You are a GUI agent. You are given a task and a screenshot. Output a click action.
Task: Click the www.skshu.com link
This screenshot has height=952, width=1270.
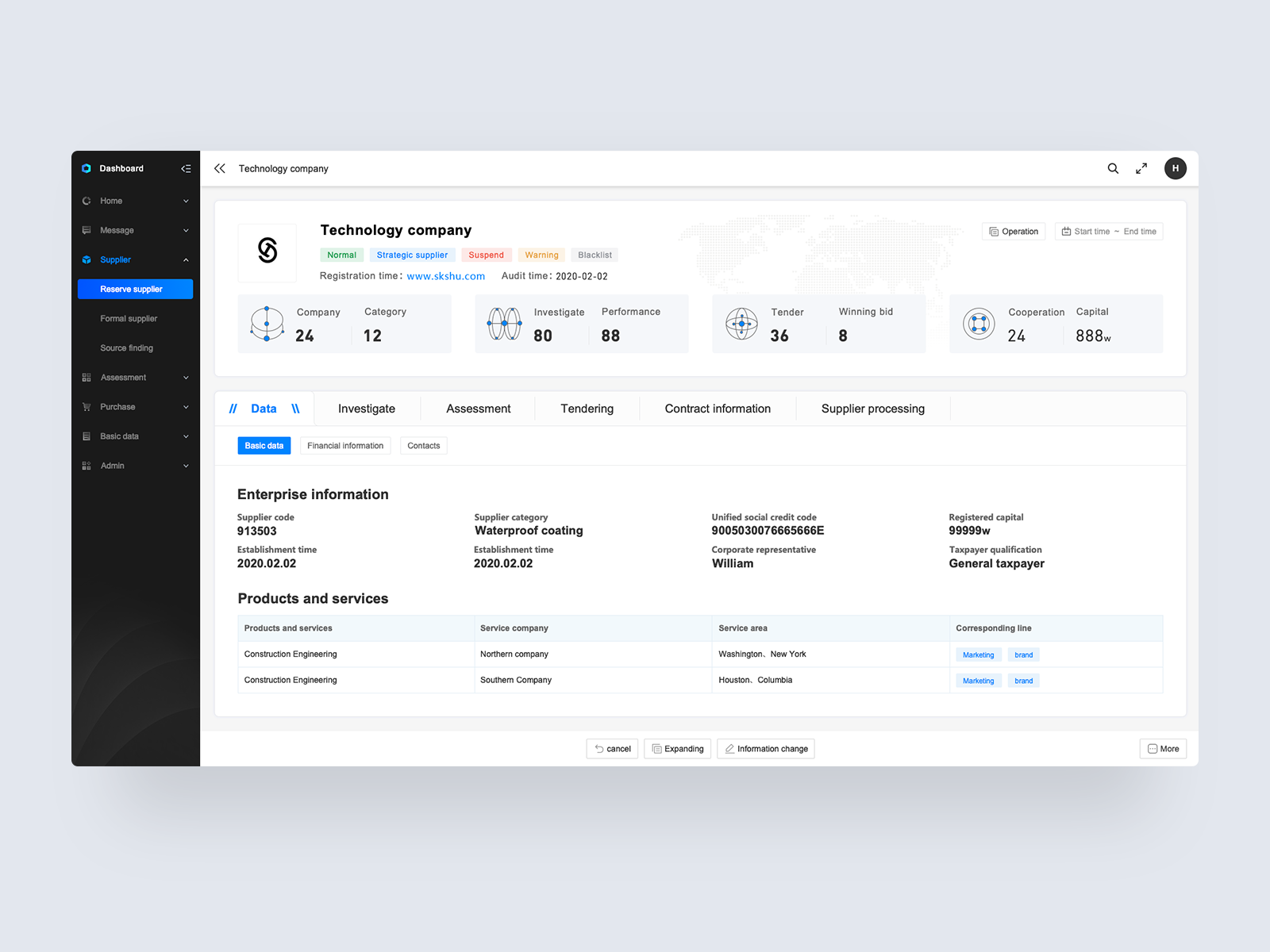445,276
